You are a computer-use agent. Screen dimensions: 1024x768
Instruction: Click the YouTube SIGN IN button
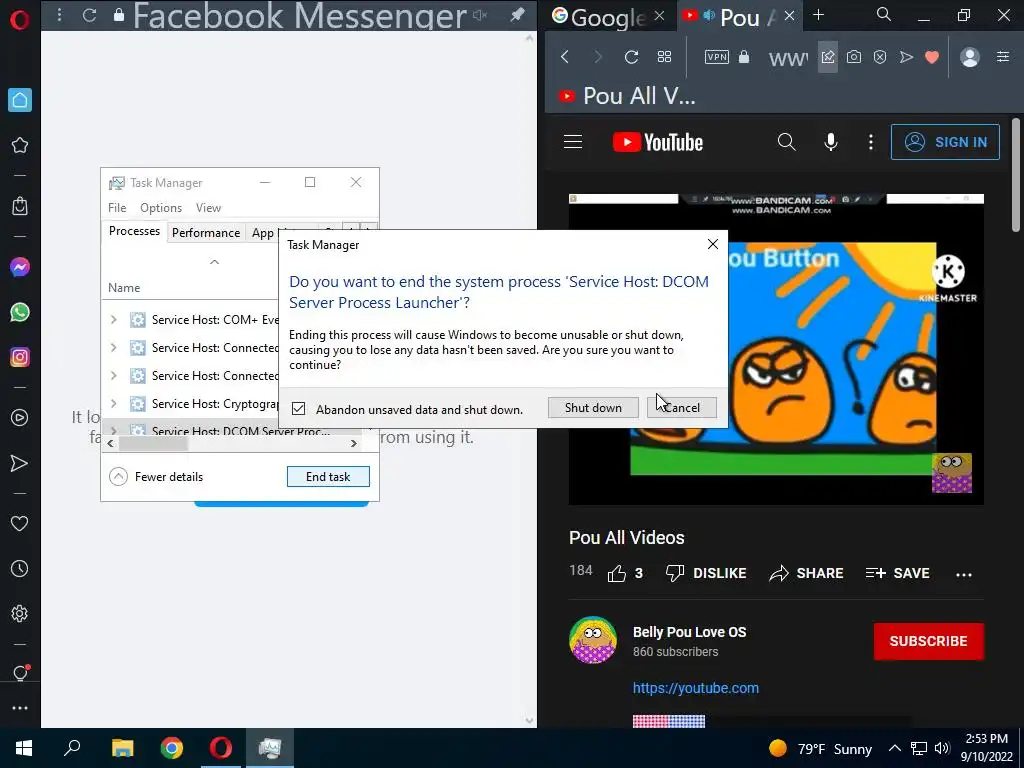coord(945,142)
